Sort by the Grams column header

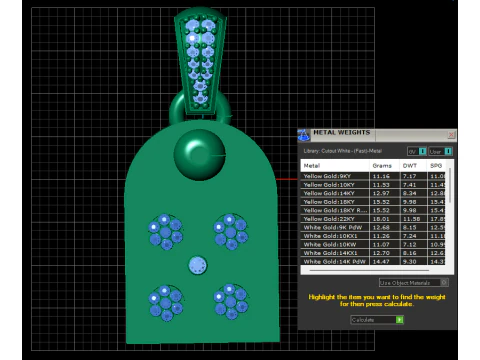[385, 165]
